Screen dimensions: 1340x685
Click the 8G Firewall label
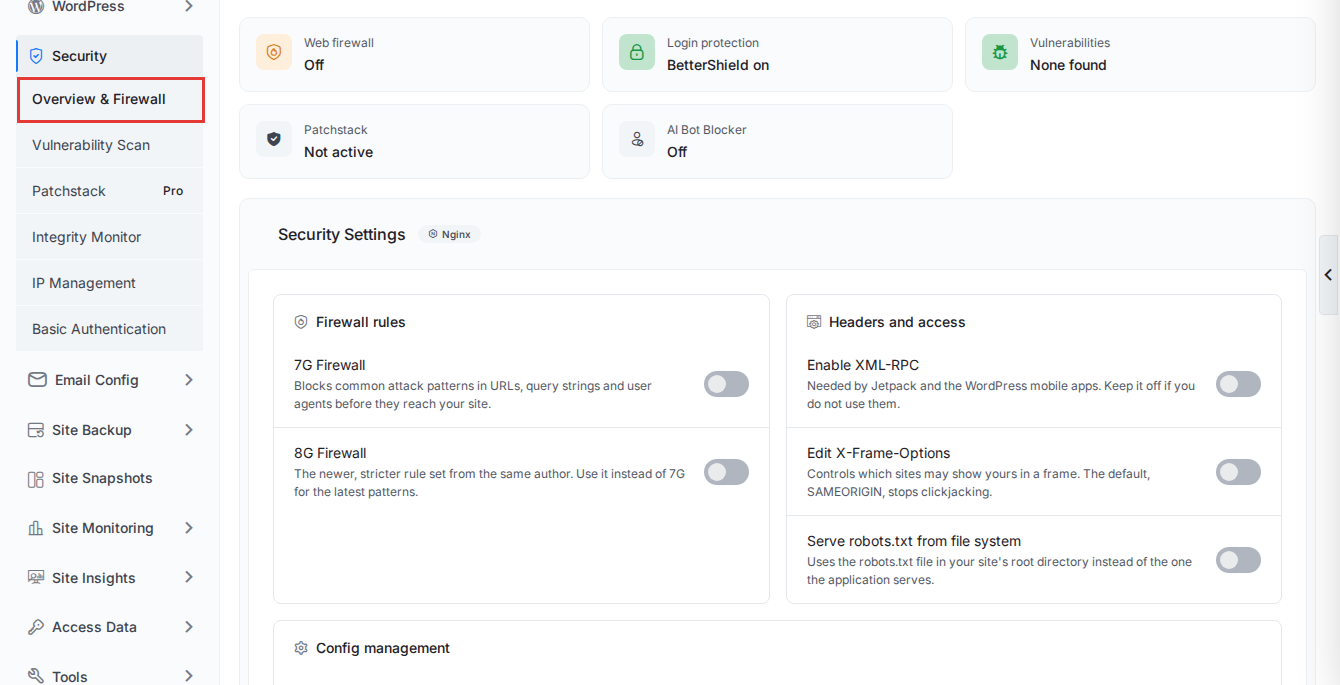click(330, 453)
